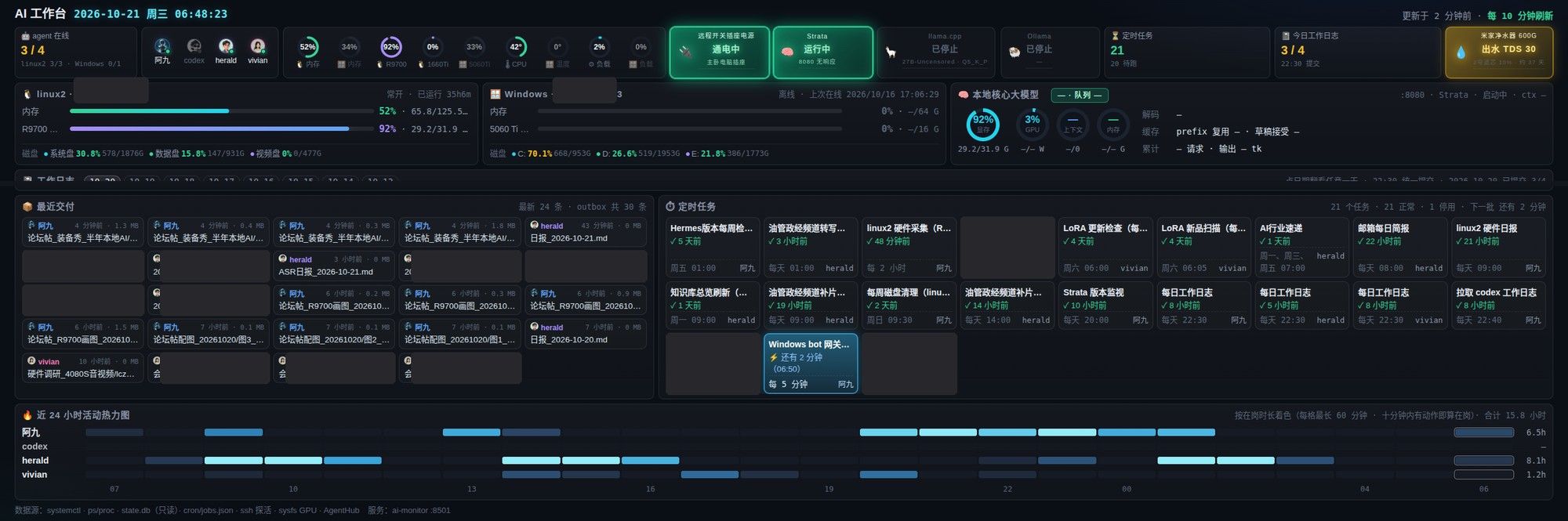The height and width of the screenshot is (521, 1568).
Task: Click the water drop icon on 米家净水器
Action: (x=1461, y=52)
